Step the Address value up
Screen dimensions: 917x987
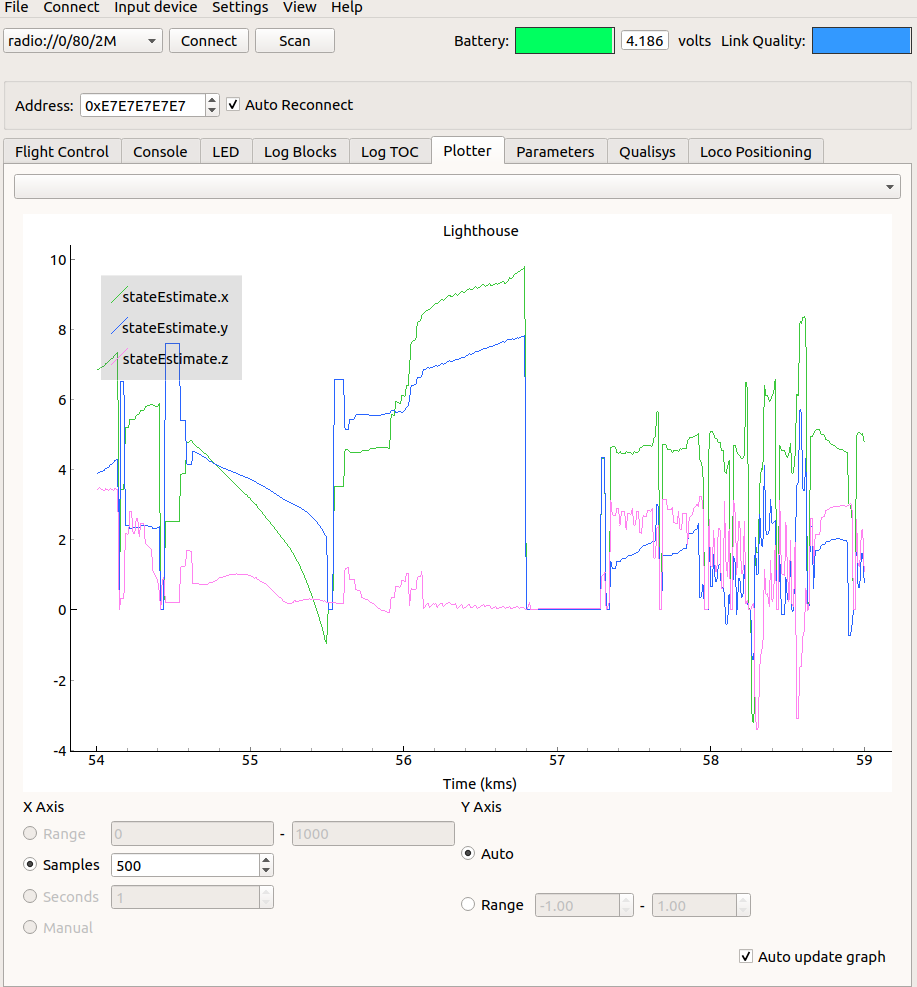tap(212, 100)
